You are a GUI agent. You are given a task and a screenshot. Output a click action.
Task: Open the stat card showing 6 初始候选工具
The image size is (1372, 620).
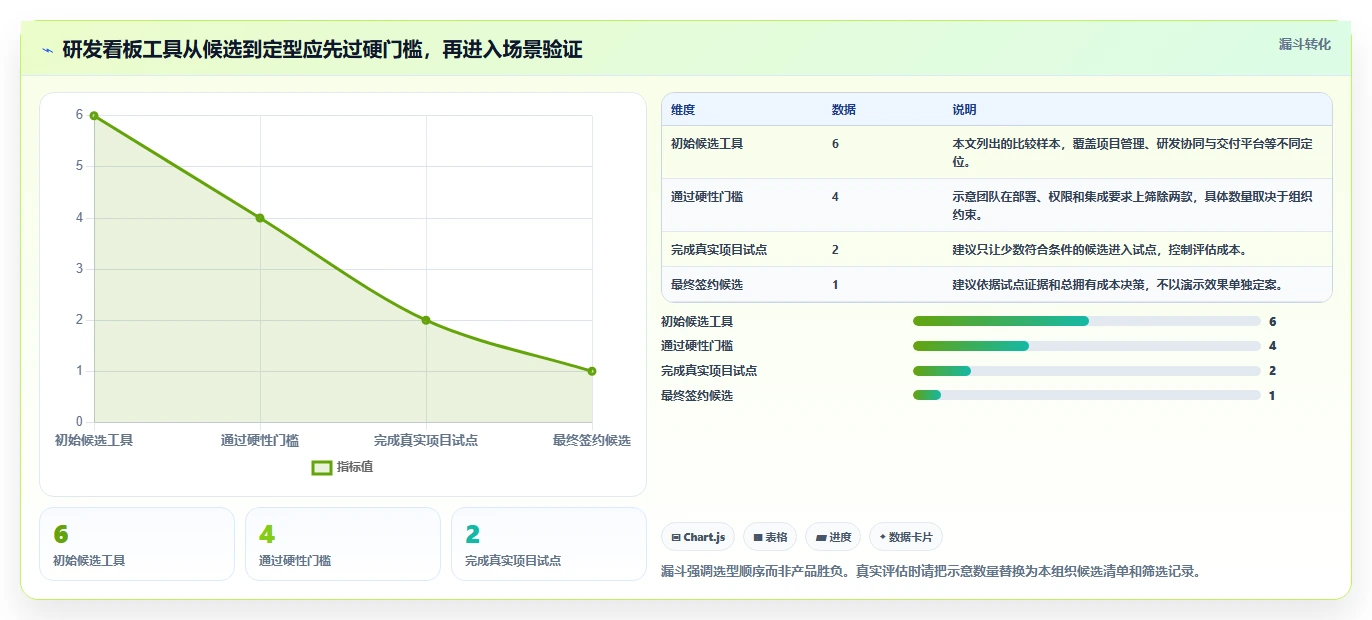point(137,544)
